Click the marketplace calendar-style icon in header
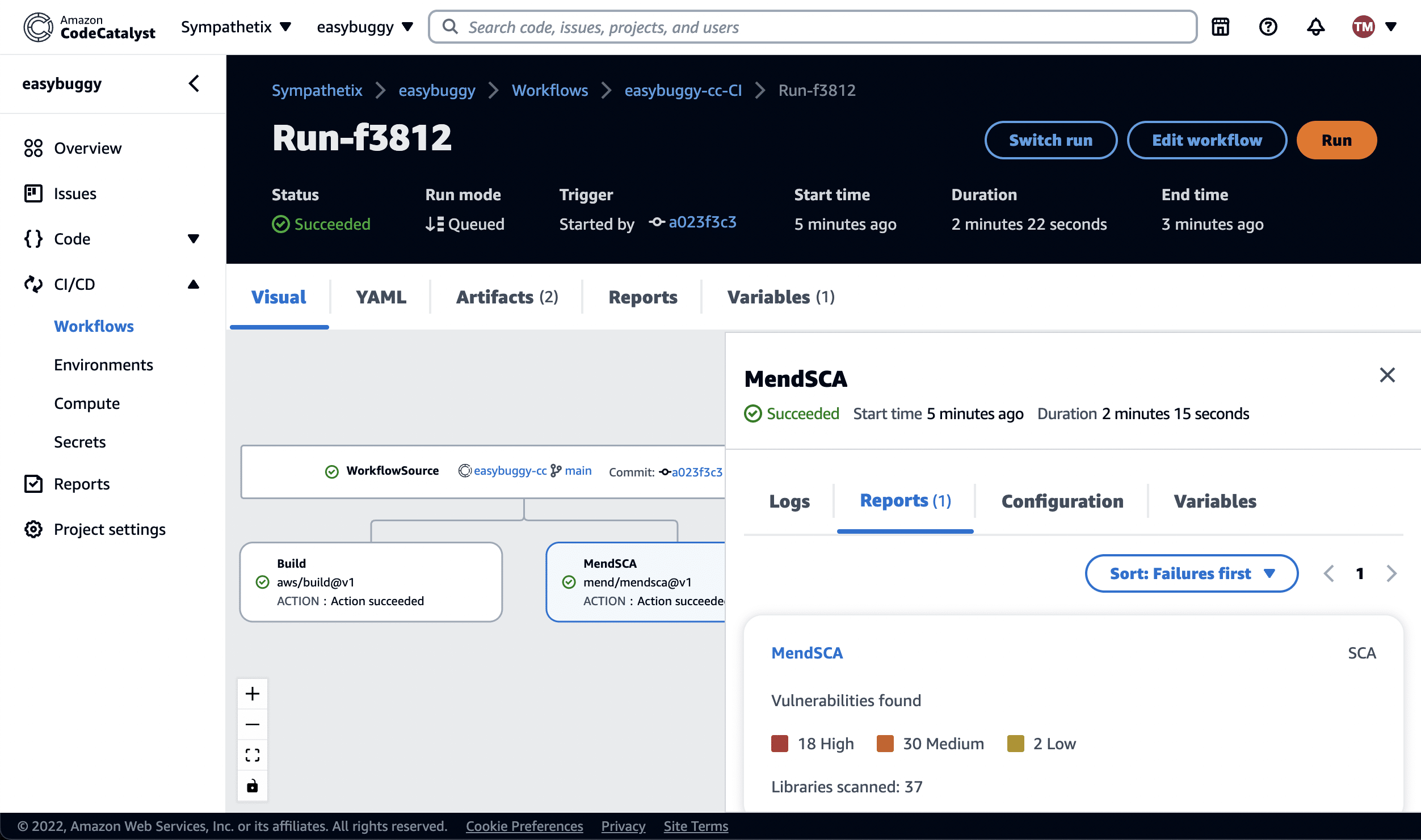Image resolution: width=1421 pixels, height=840 pixels. [1221, 27]
